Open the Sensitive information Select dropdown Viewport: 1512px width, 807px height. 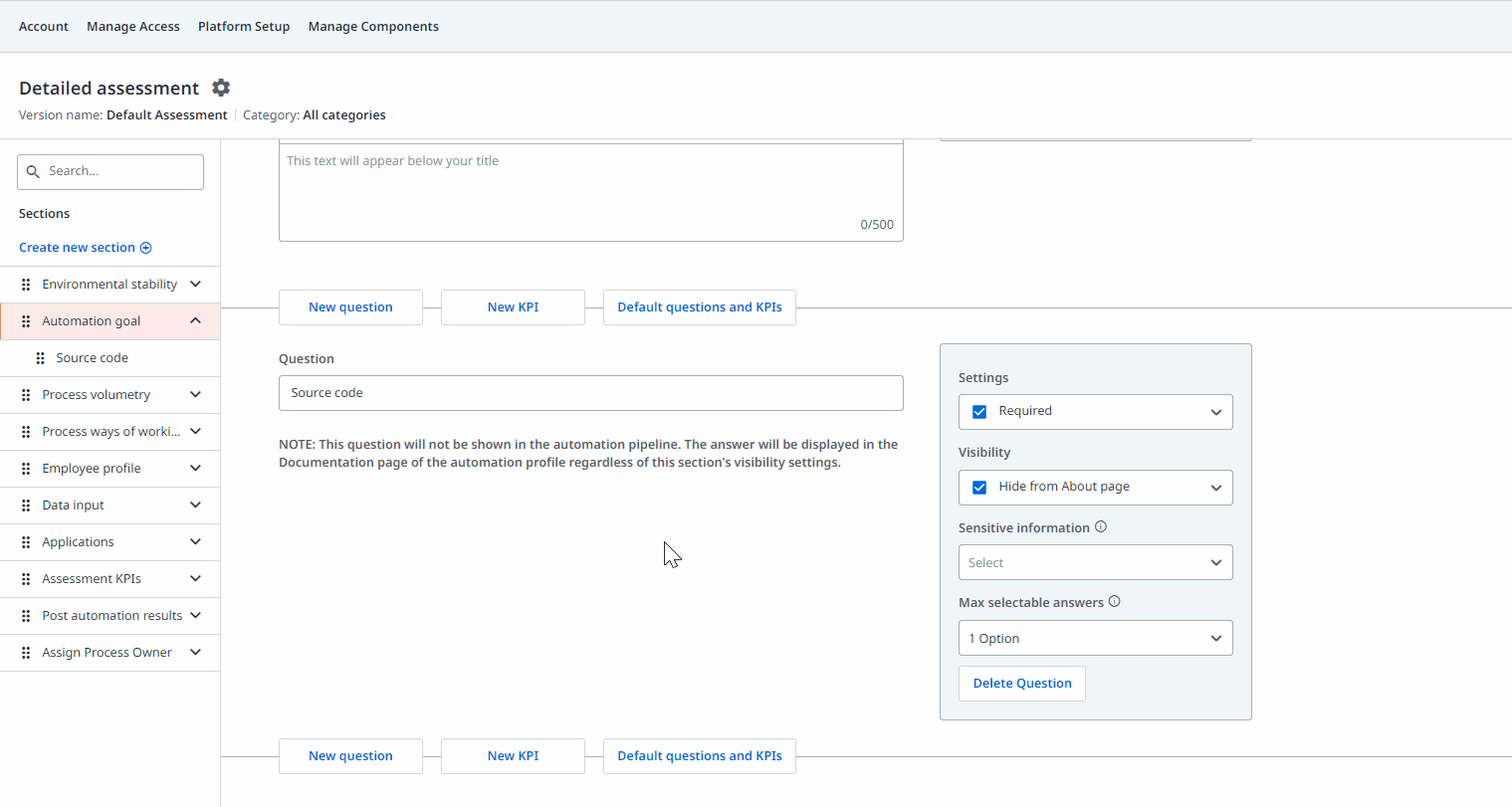coord(1095,562)
